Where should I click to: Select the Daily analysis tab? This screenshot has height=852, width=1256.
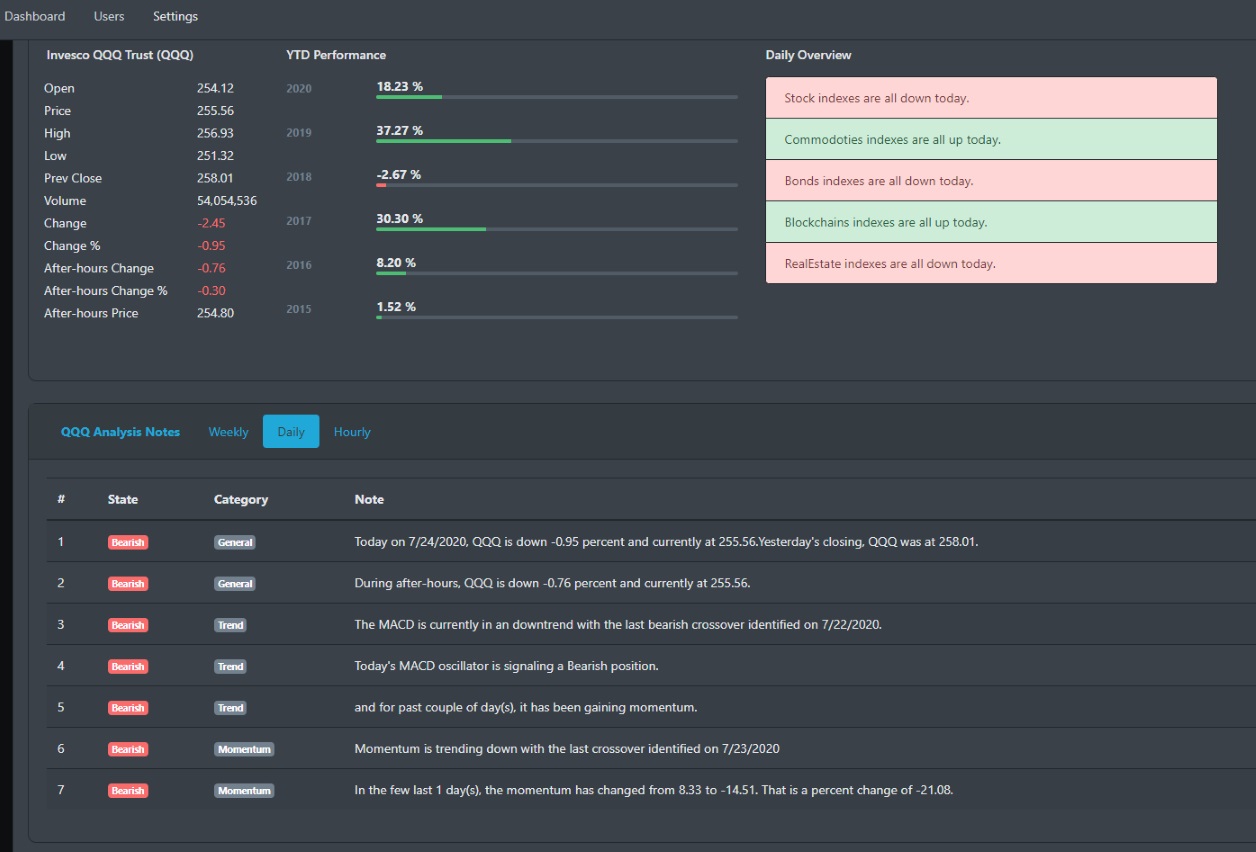point(291,432)
